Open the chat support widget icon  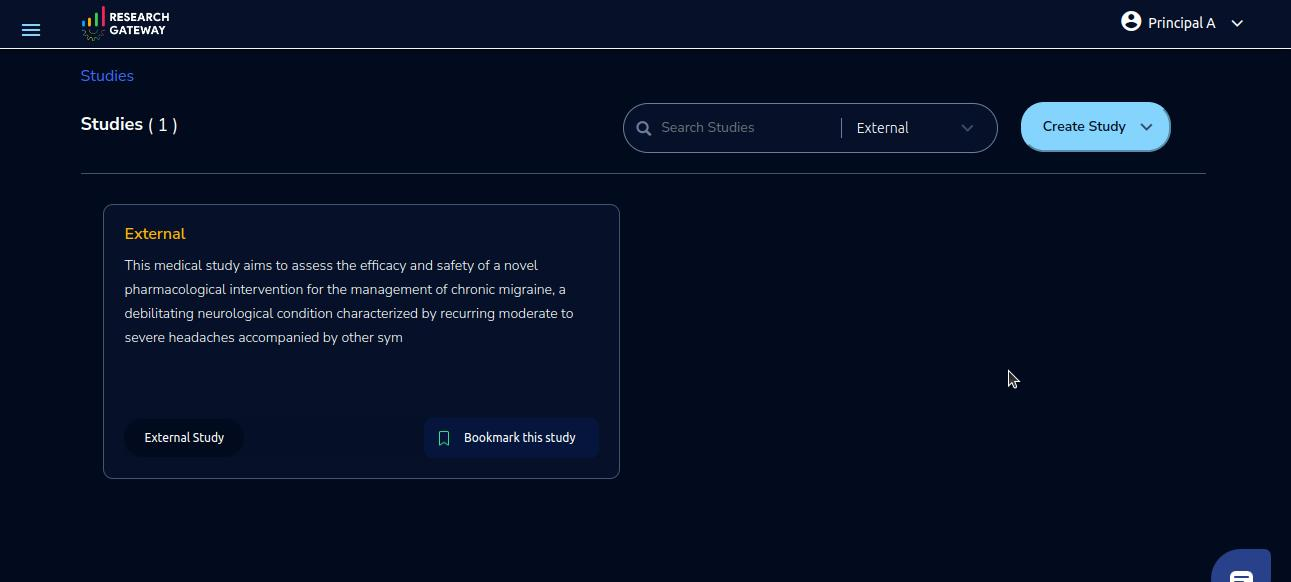(1241, 571)
